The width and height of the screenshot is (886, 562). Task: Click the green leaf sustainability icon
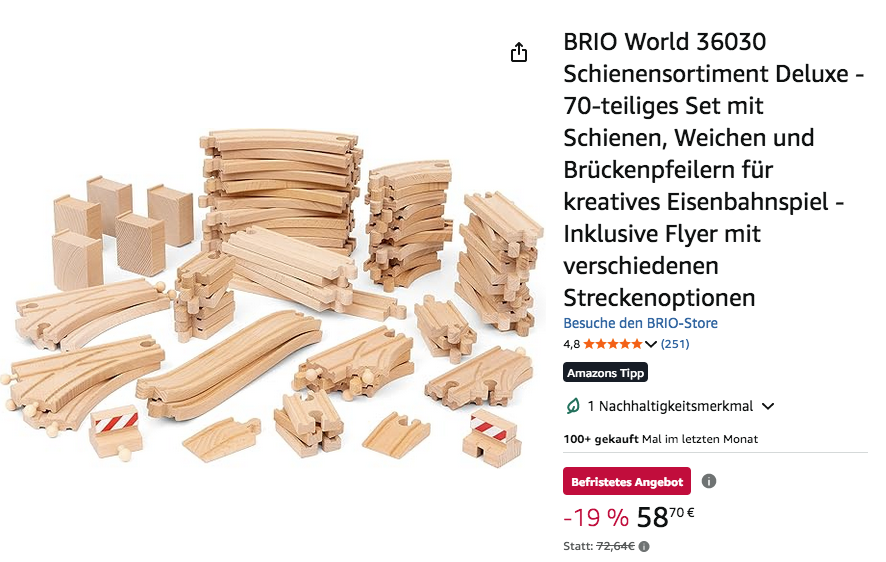572,406
